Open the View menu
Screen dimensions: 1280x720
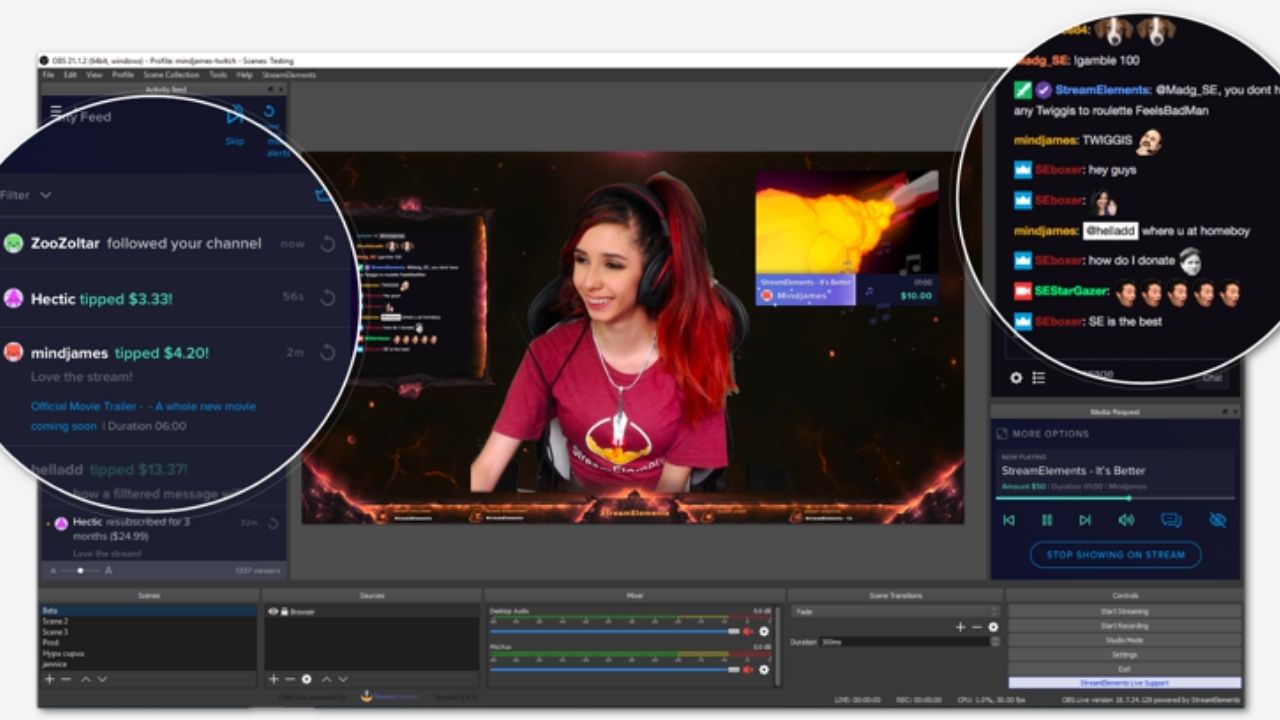pos(94,75)
